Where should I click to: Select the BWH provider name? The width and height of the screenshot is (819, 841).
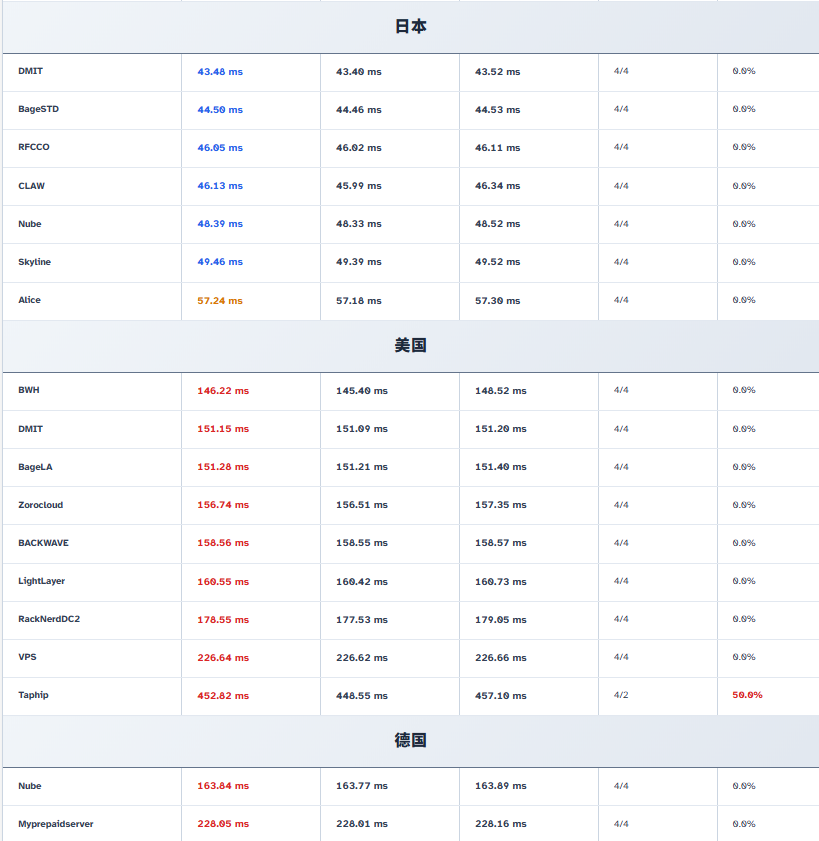[x=29, y=390]
